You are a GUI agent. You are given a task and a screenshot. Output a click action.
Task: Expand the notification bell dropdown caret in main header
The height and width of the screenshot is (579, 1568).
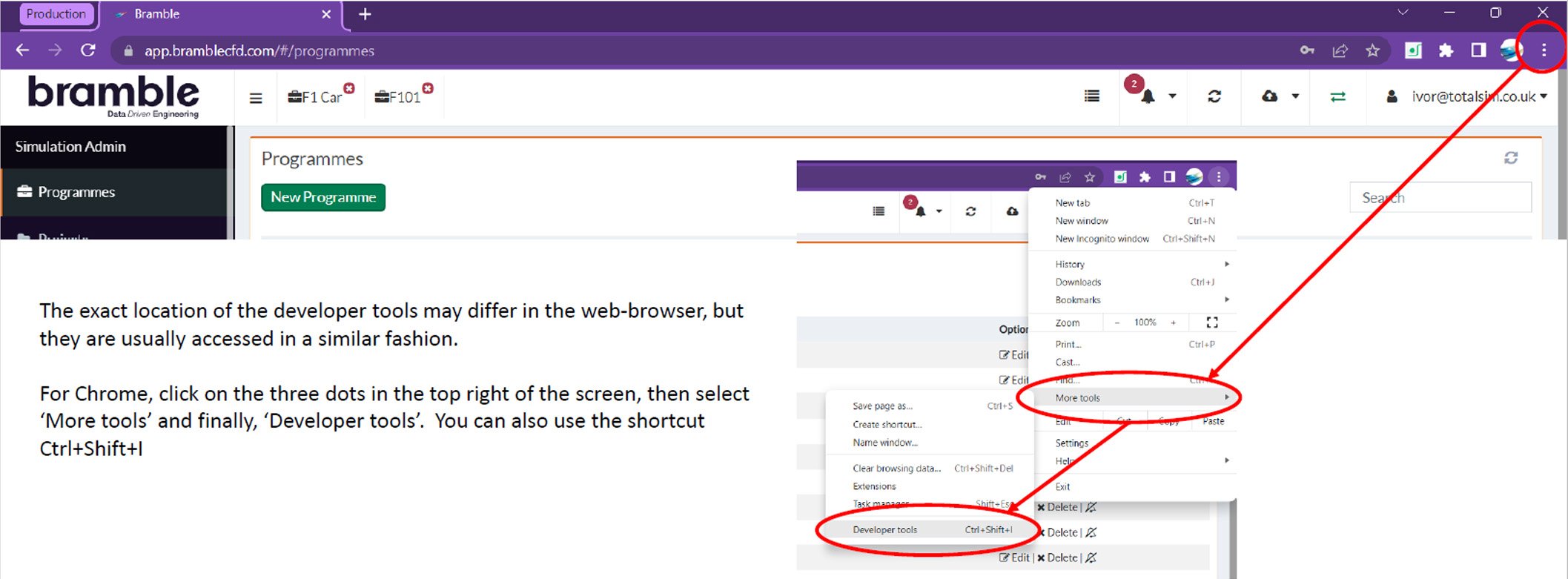click(x=1172, y=96)
